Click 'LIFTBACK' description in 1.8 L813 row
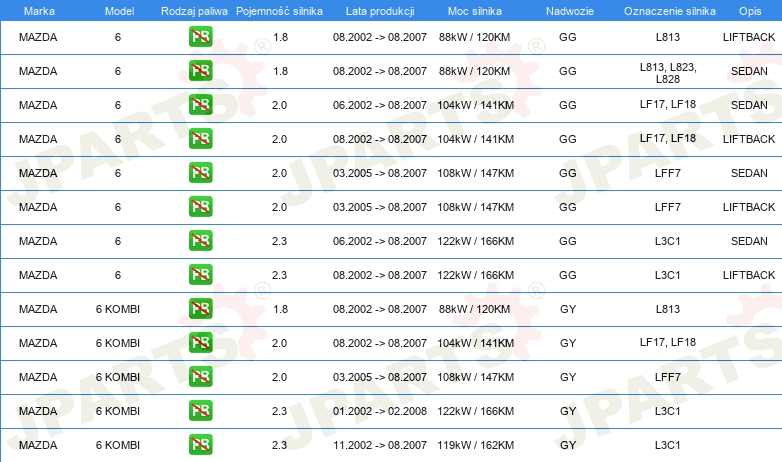 (749, 37)
